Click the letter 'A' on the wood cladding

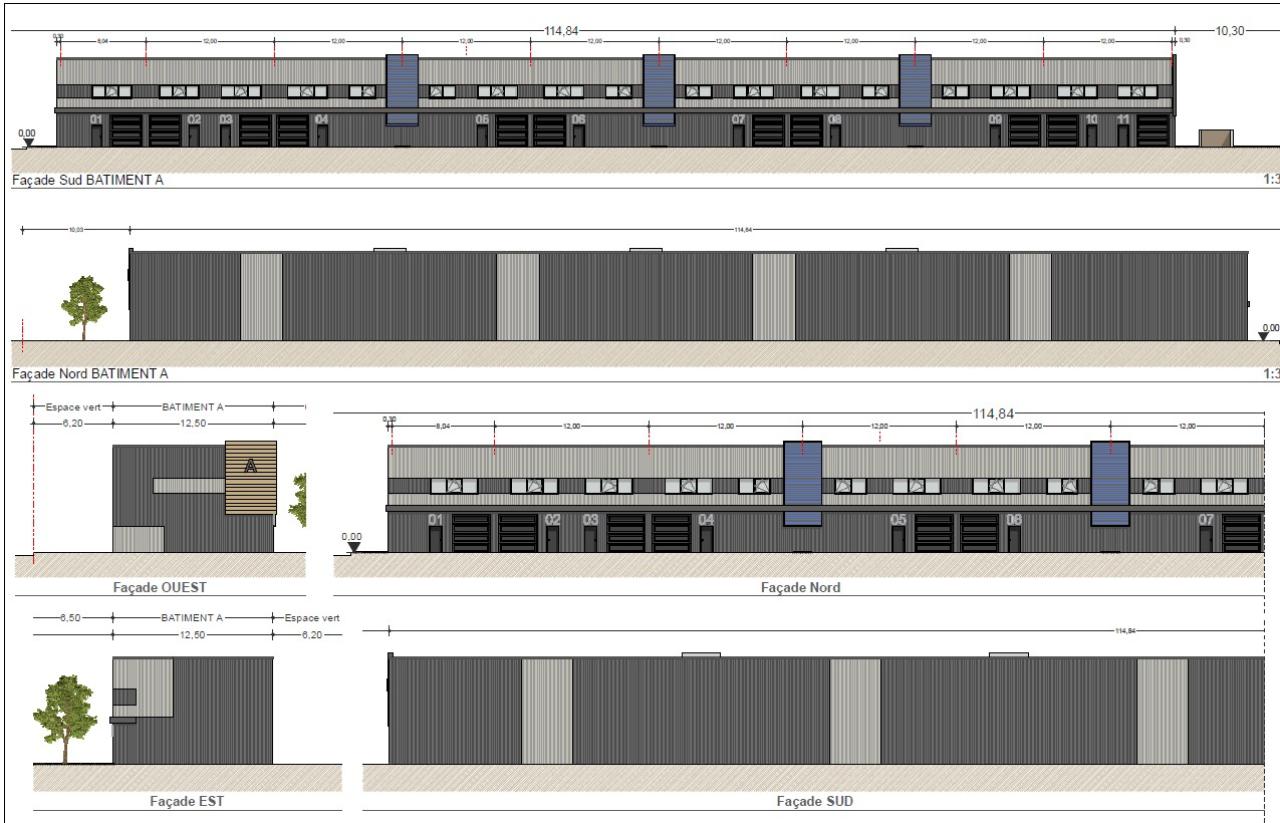point(250,465)
